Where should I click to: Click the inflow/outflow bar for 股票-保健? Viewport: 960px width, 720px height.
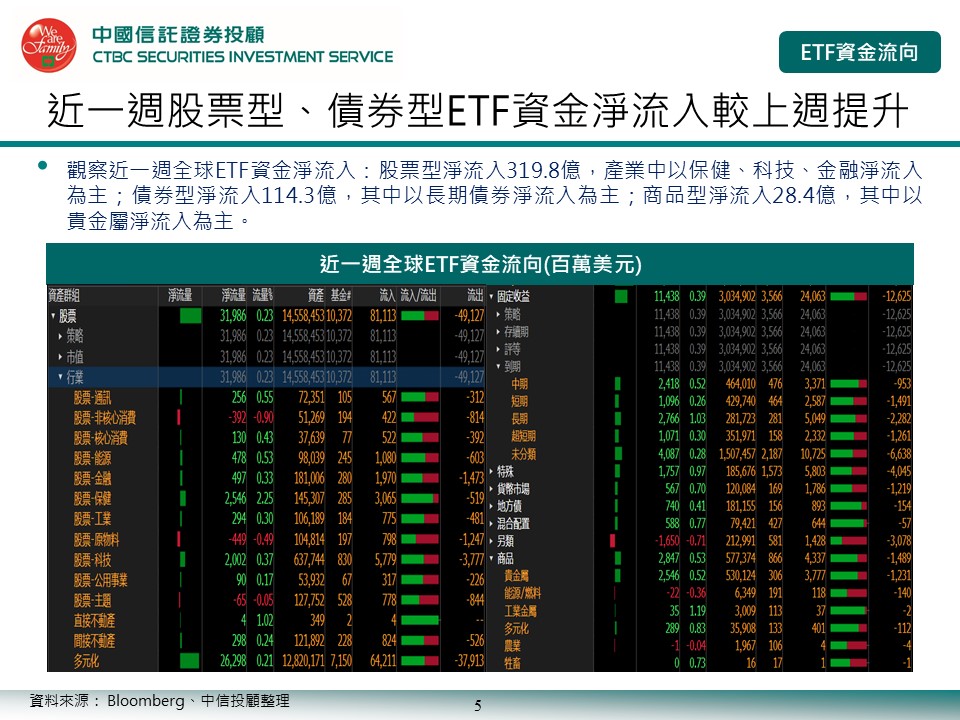[419, 497]
